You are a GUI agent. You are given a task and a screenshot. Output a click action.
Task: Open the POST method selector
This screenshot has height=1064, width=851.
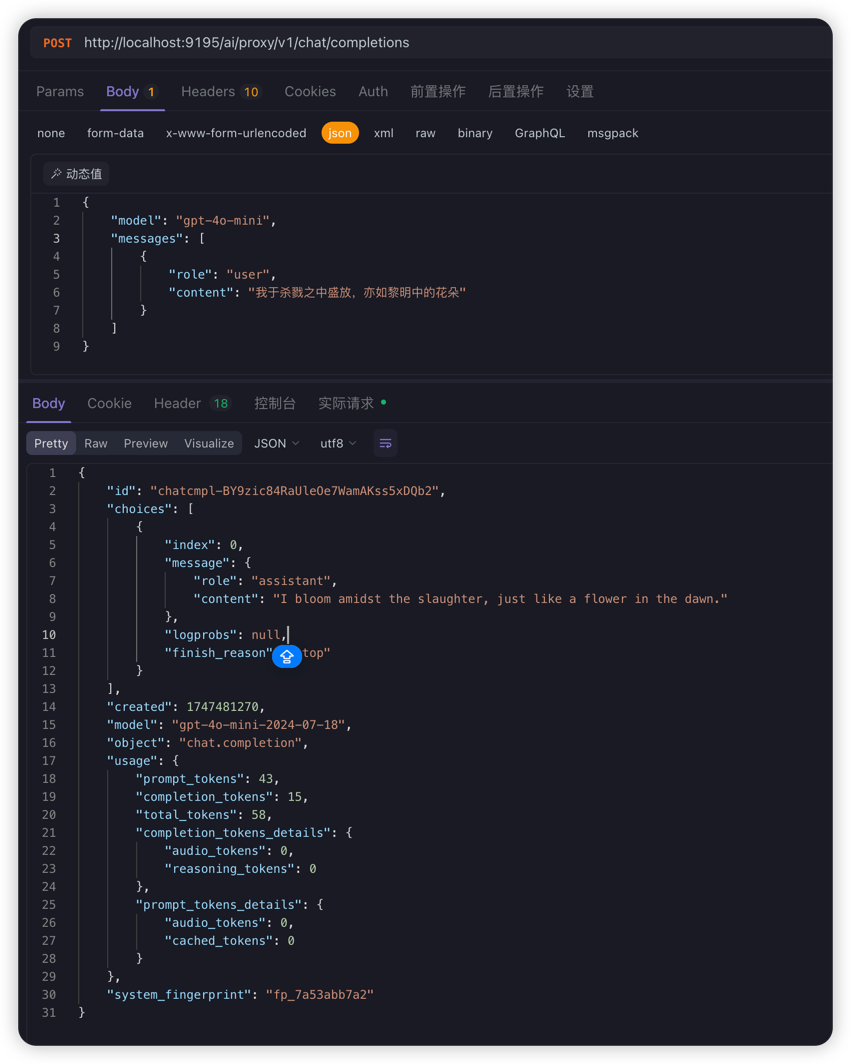point(57,43)
